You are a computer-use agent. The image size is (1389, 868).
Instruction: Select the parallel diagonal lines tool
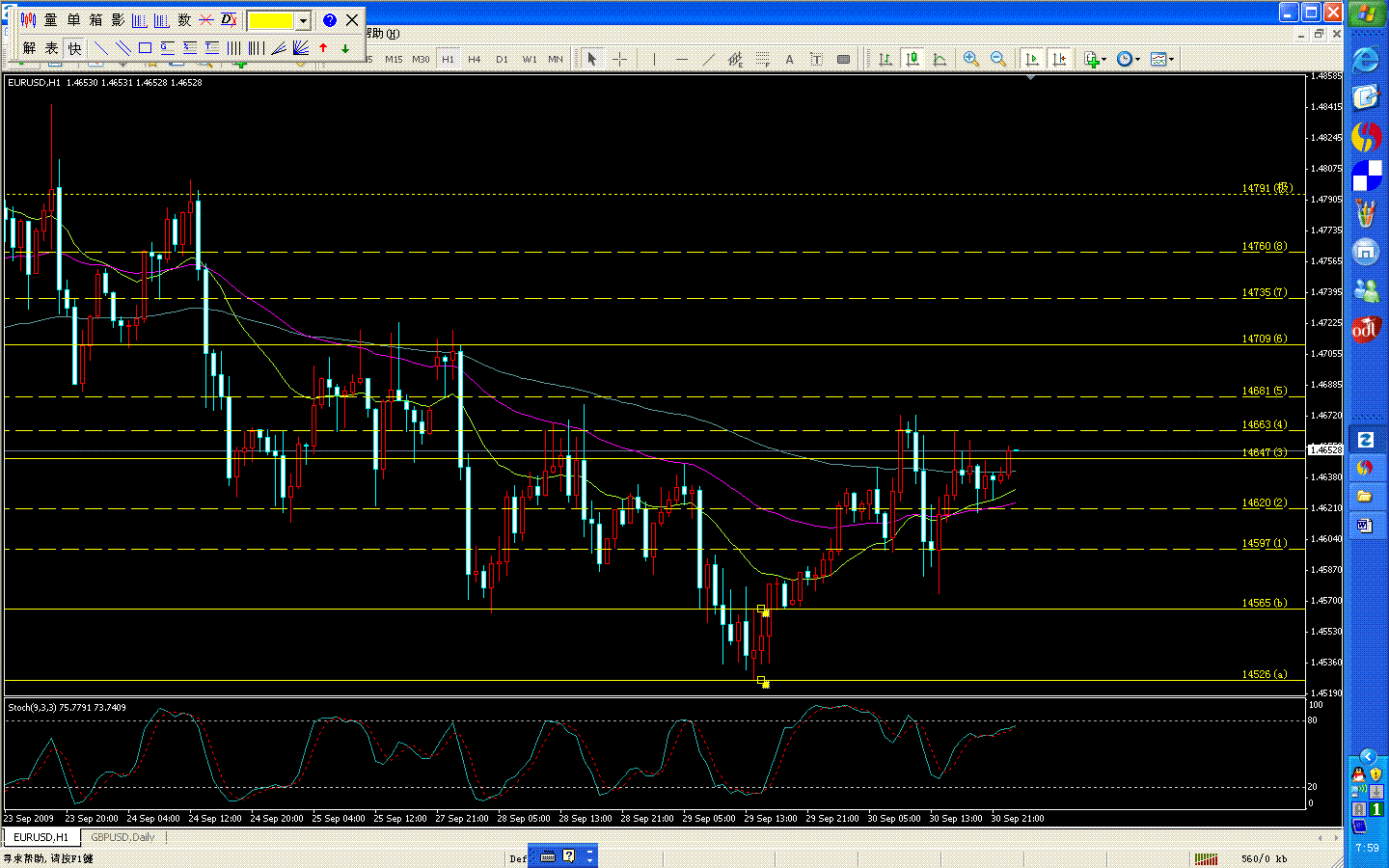[x=123, y=48]
